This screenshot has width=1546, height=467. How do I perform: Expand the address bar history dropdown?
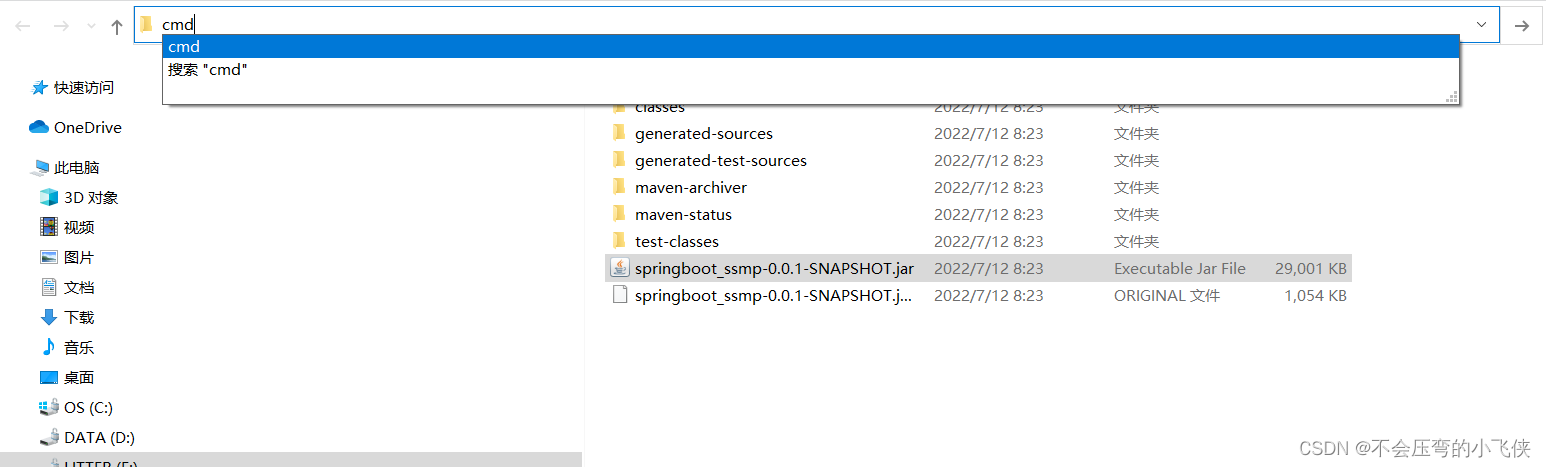click(1481, 25)
